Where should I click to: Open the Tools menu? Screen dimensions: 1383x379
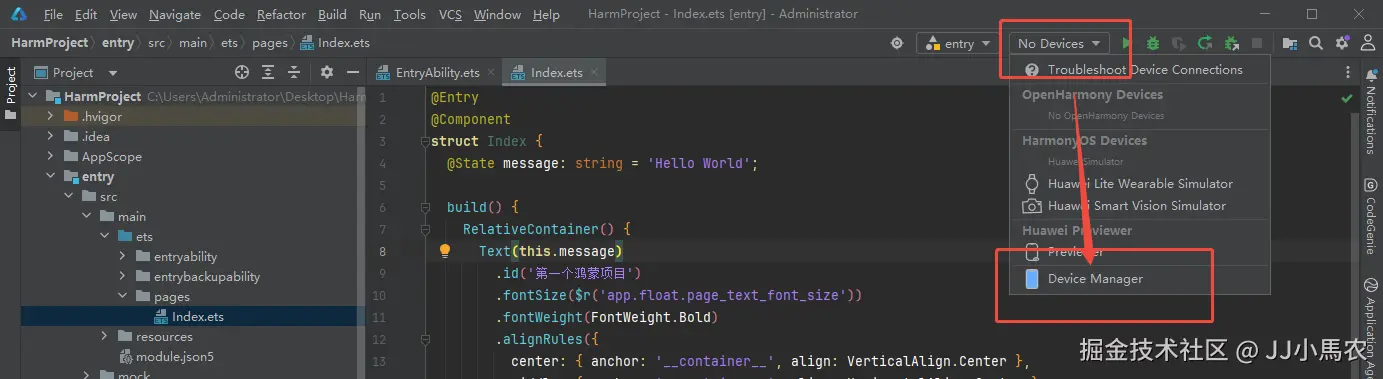409,15
